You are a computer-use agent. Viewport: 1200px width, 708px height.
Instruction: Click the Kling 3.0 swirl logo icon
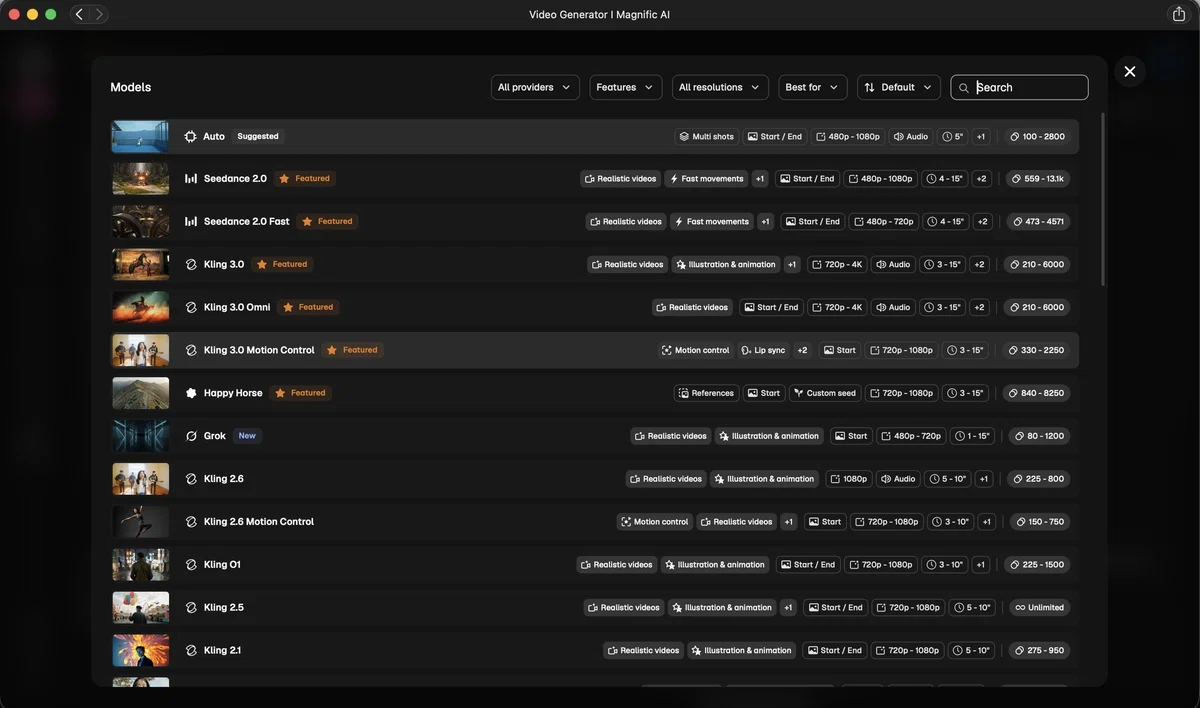pyautogui.click(x=191, y=265)
